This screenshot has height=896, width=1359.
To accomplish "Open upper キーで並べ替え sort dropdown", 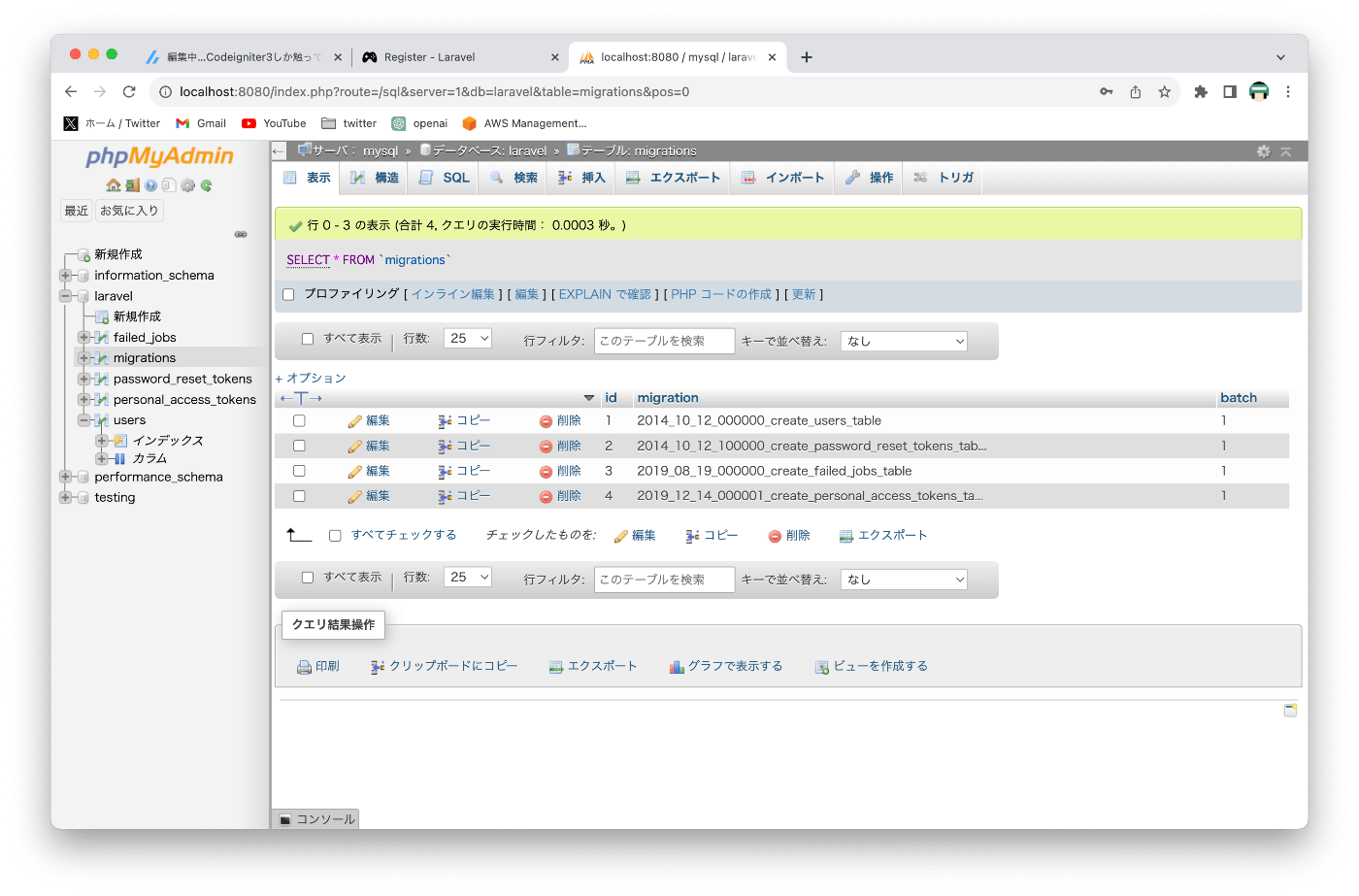I will click(x=904, y=342).
